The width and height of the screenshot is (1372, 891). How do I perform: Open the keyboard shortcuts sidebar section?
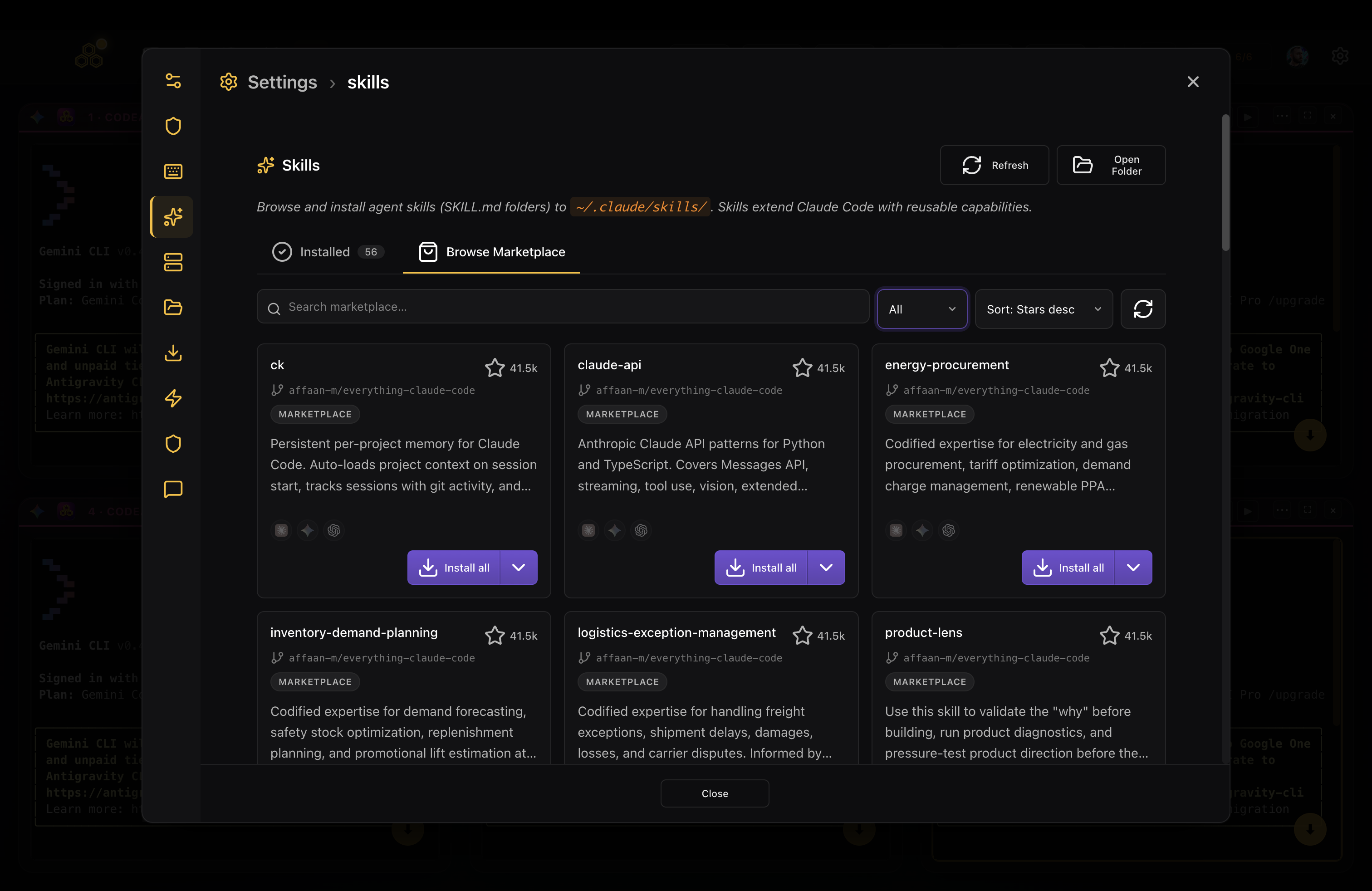pos(173,171)
